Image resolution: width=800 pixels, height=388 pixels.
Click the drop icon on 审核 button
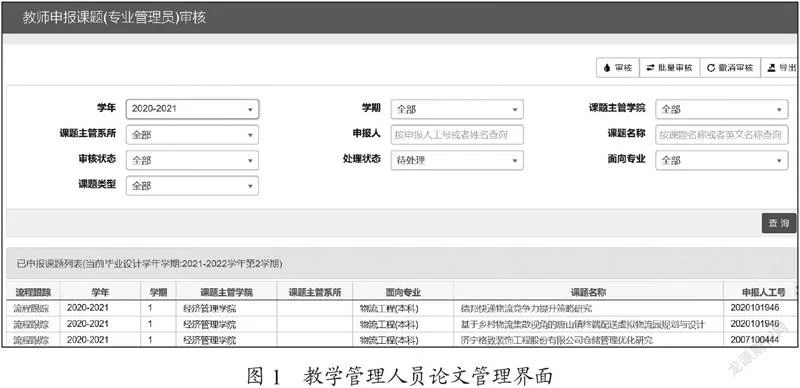607,68
